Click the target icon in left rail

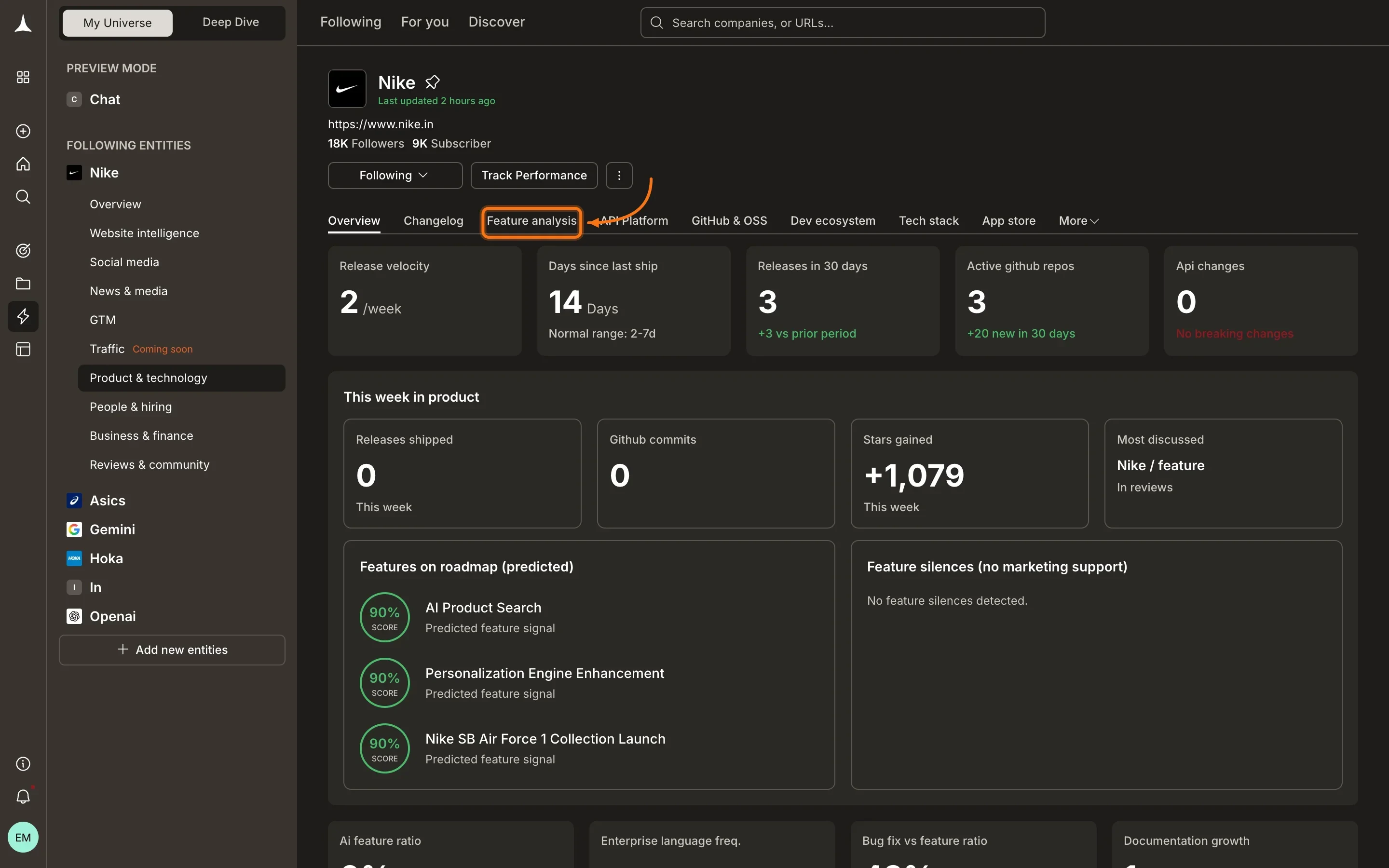pos(23,251)
